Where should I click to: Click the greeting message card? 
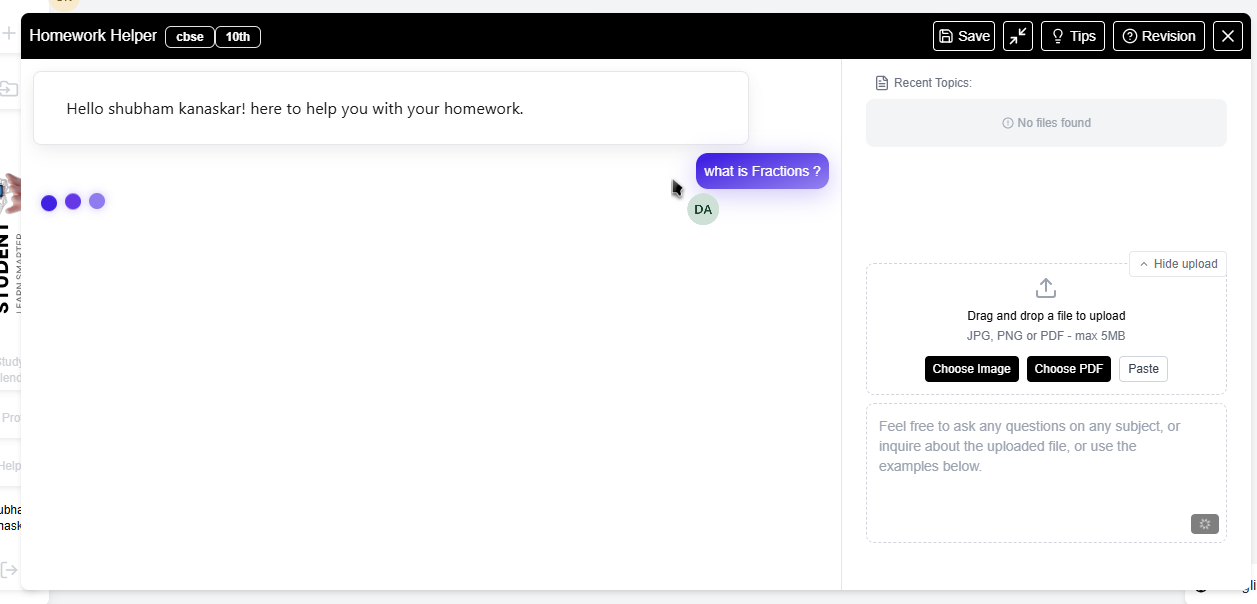pyautogui.click(x=391, y=108)
